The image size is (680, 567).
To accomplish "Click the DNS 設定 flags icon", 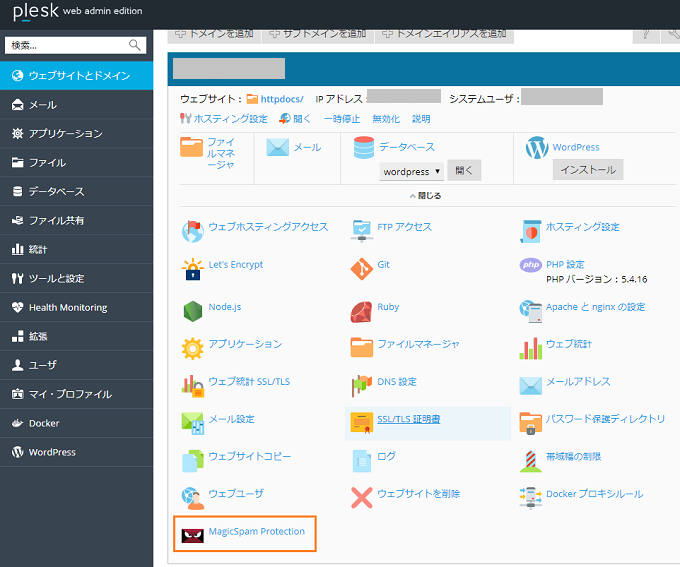I will 362,386.
